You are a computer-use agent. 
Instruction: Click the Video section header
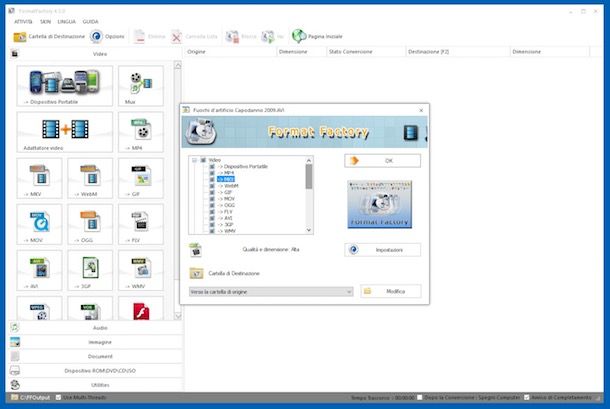click(x=95, y=54)
